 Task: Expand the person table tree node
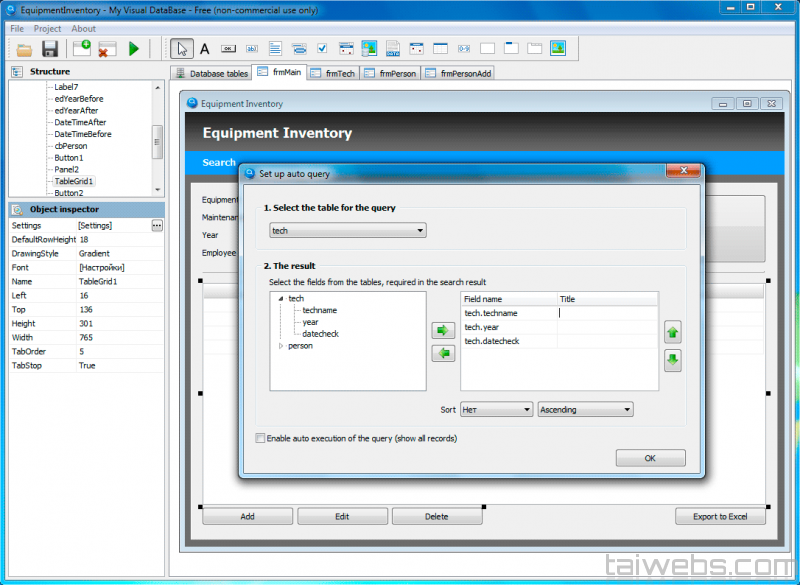click(x=280, y=346)
